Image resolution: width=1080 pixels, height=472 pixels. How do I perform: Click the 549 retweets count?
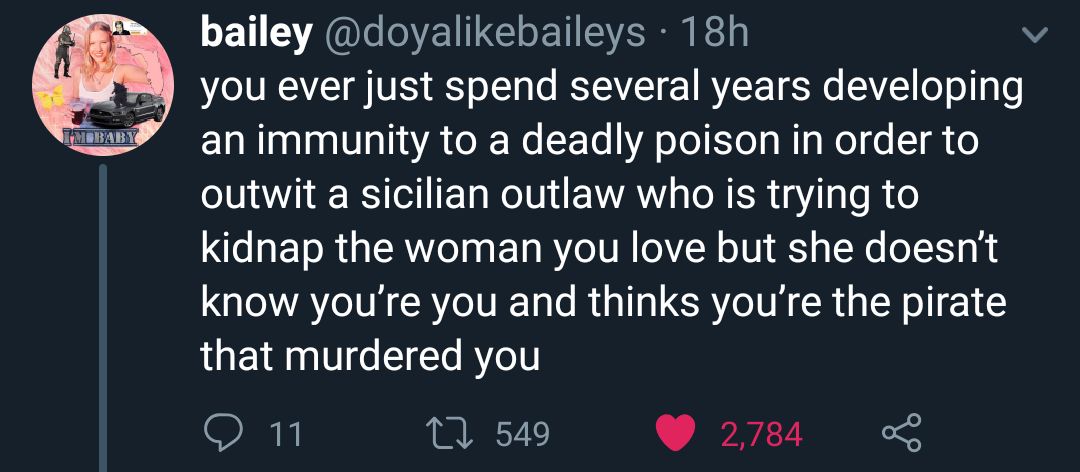point(522,433)
